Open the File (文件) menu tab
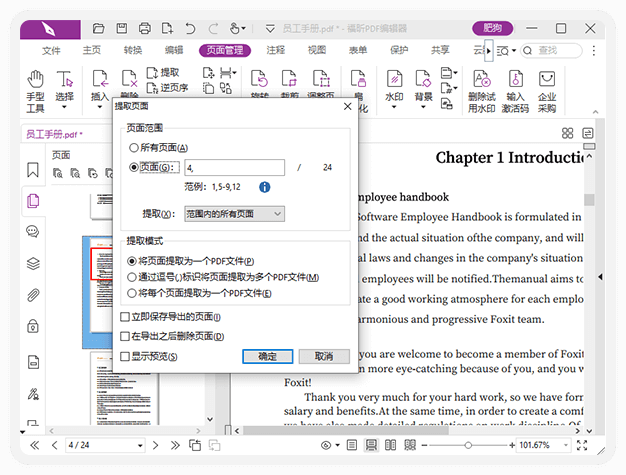626x475 pixels. pos(51,50)
